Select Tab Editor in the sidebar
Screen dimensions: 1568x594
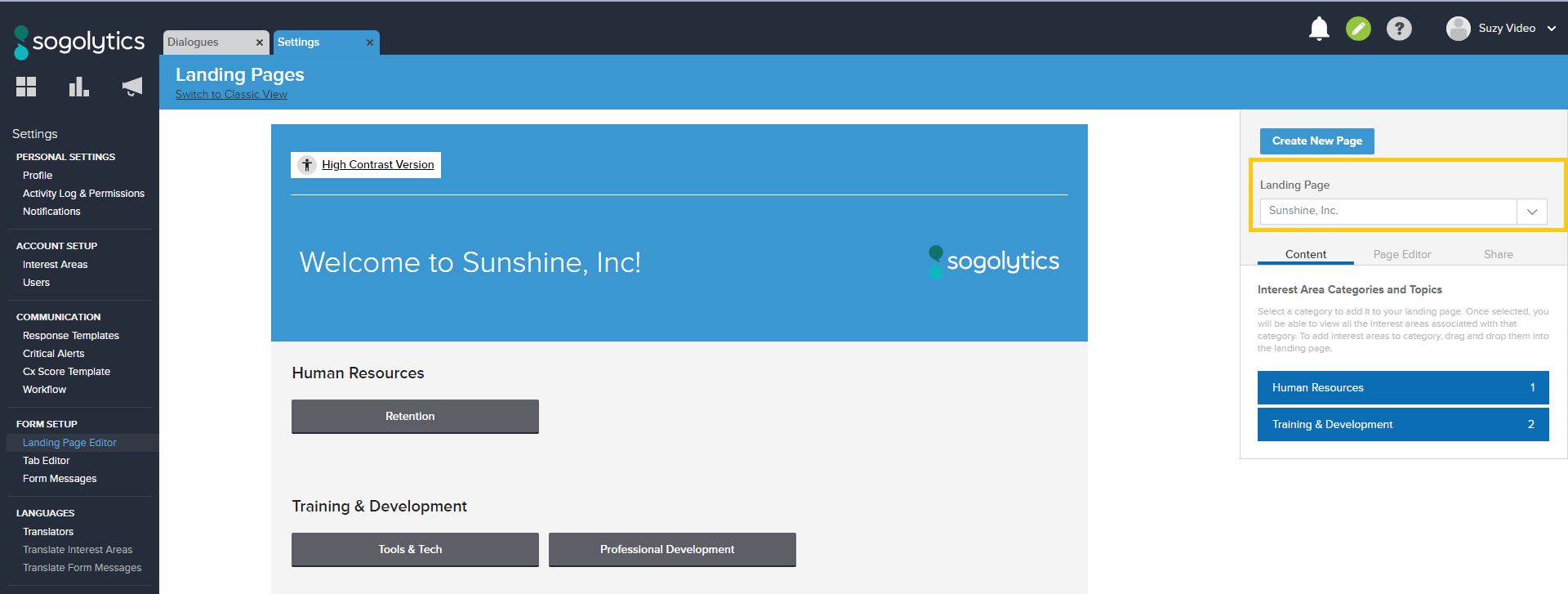(47, 461)
